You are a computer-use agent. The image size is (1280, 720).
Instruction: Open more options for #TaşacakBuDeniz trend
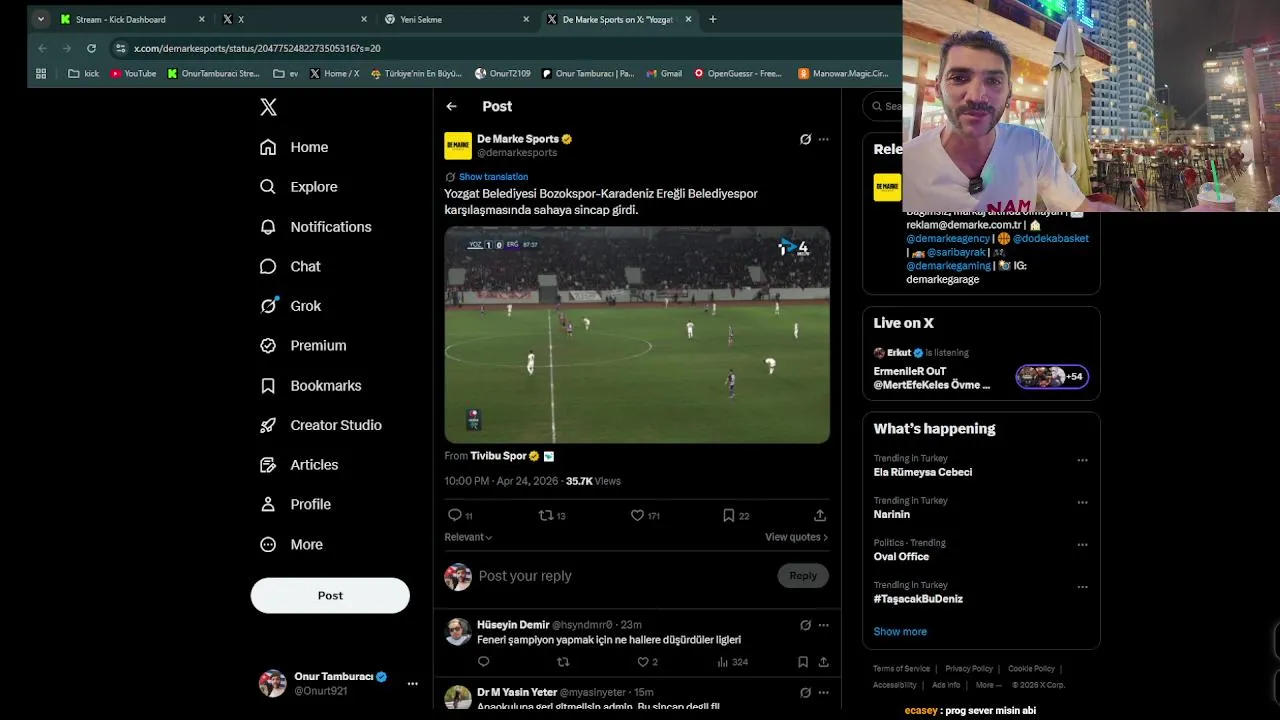tap(1082, 587)
